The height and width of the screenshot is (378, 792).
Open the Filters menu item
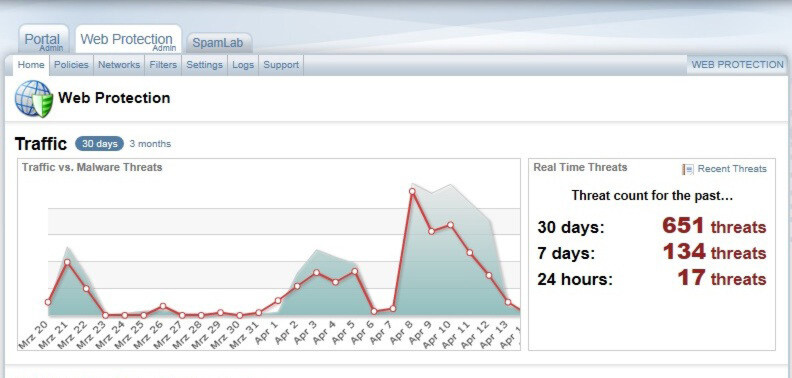click(163, 65)
